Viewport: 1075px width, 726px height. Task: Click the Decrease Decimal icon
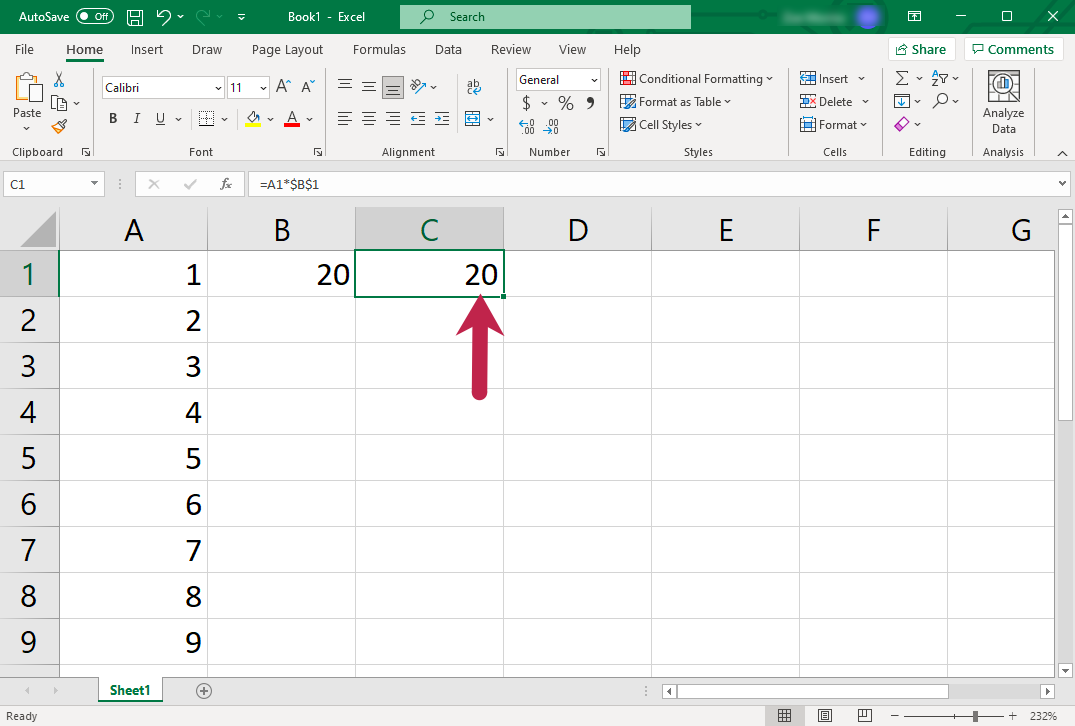(x=551, y=126)
